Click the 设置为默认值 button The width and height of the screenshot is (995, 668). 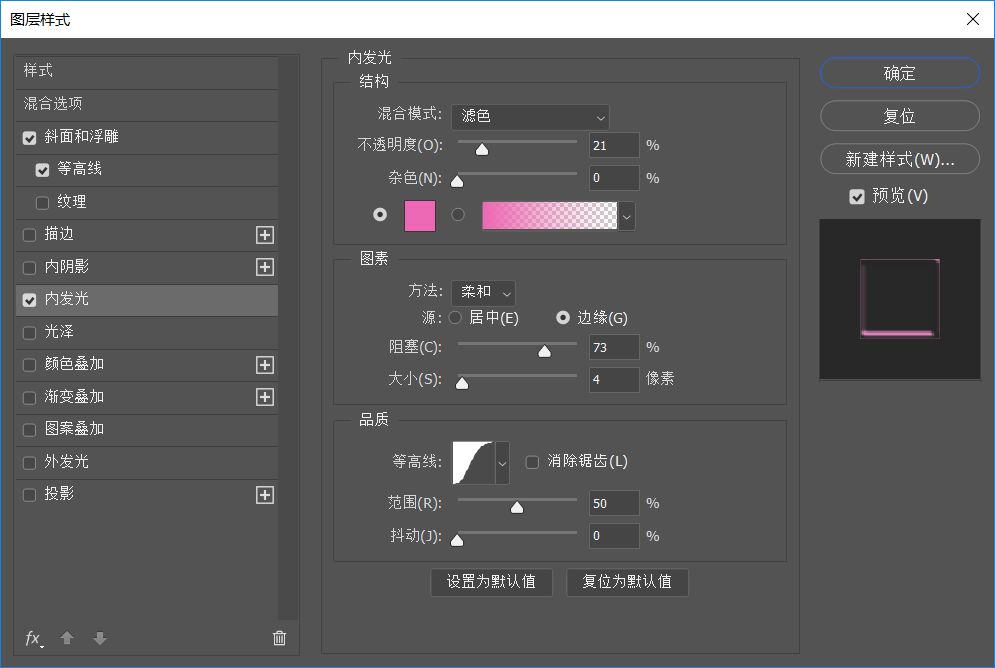coord(491,582)
